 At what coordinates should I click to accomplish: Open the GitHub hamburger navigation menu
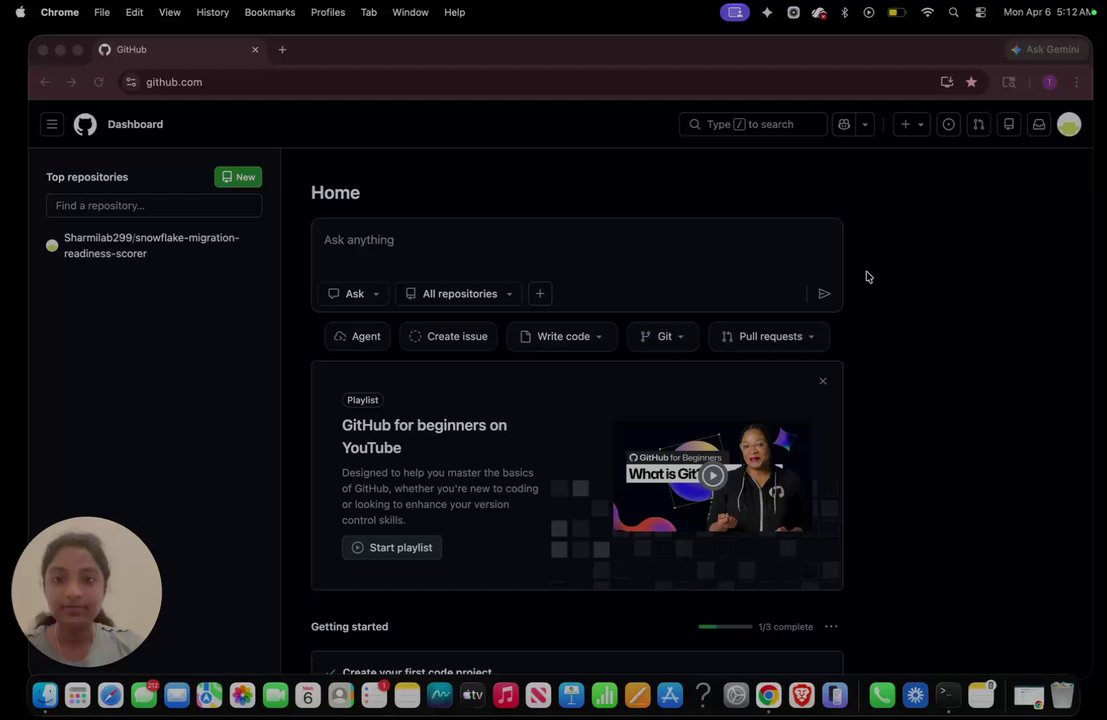click(x=52, y=124)
